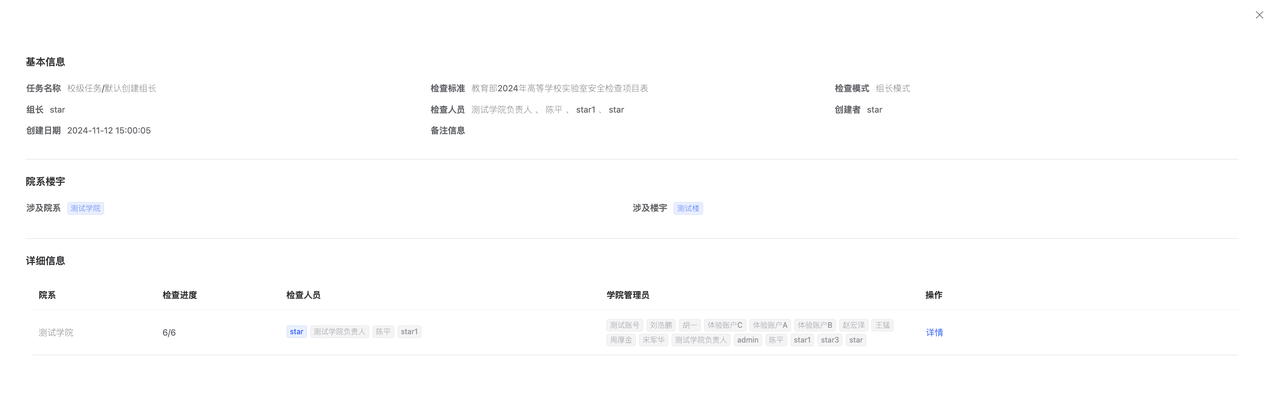Click the 创建者 label
This screenshot has height=394, width=1280.
[848, 109]
